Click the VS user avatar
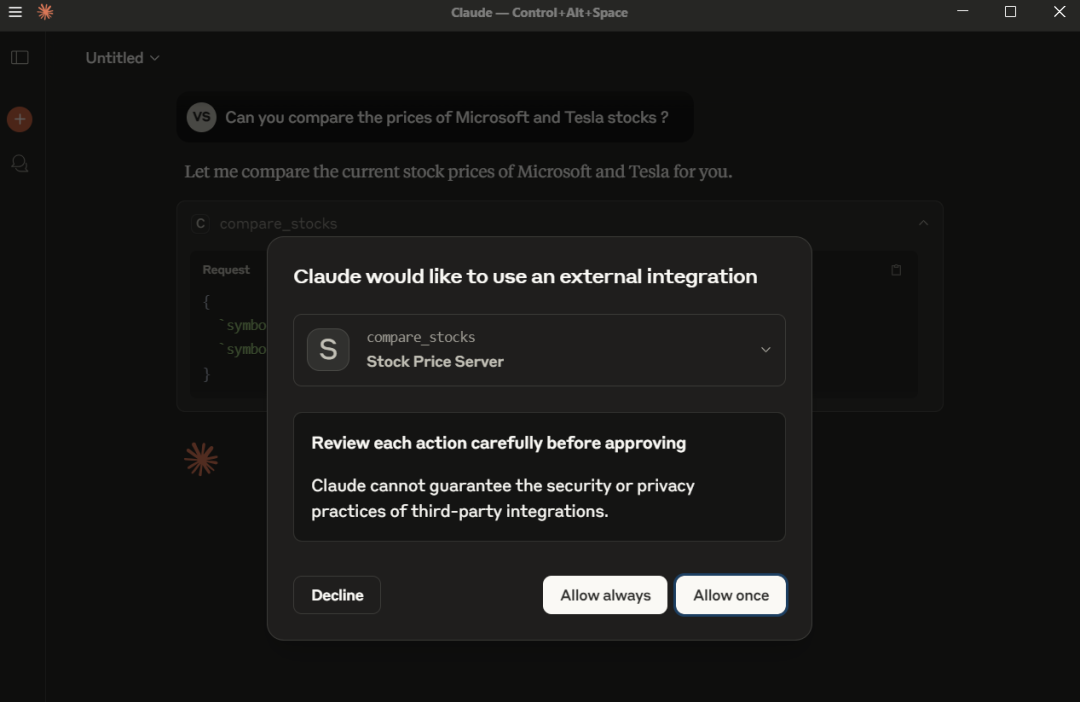 click(x=201, y=117)
